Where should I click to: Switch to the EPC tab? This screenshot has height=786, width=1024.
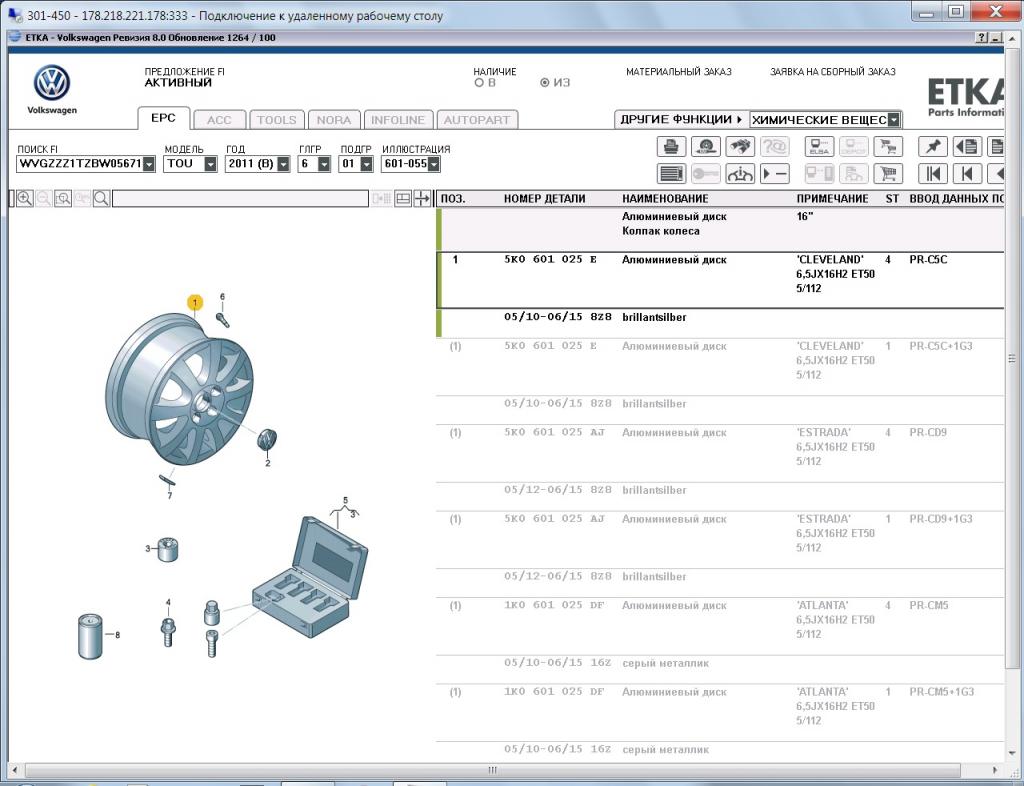(163, 118)
